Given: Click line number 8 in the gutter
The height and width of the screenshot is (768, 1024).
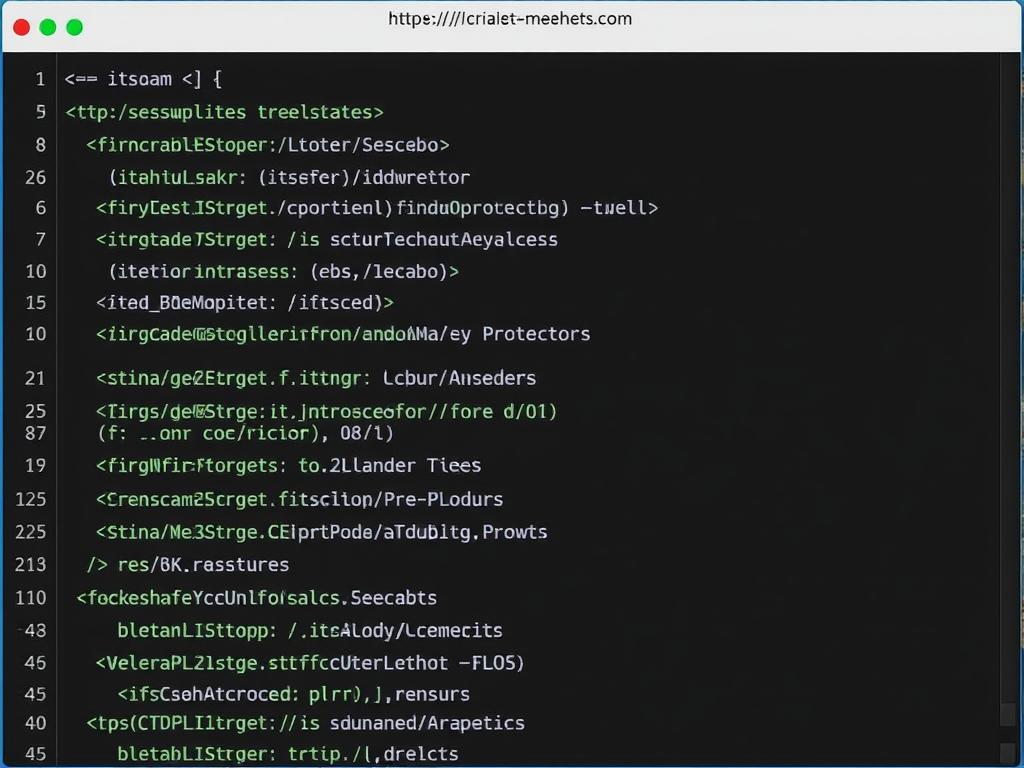Looking at the screenshot, I should pyautogui.click(x=40, y=144).
